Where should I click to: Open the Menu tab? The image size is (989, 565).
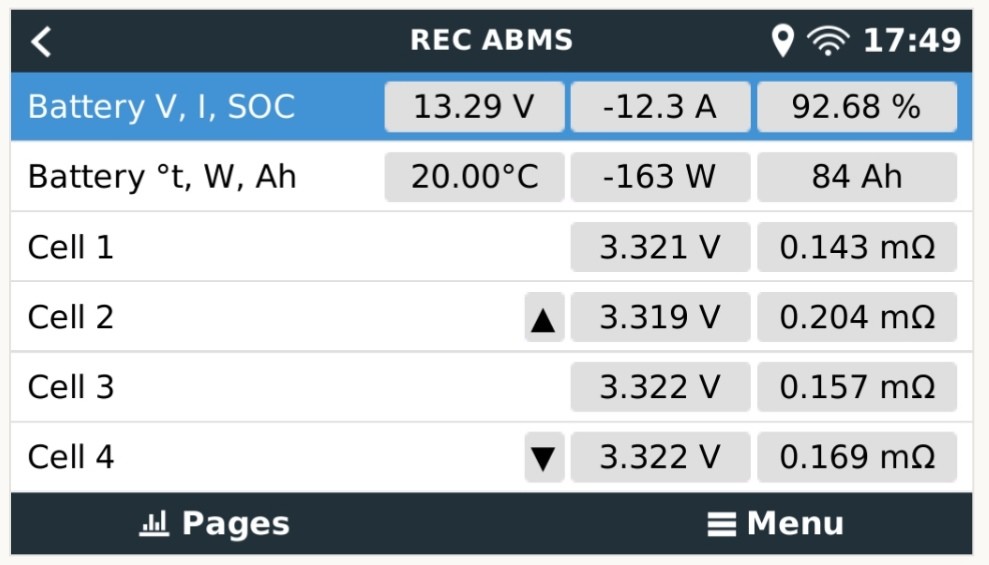(776, 523)
